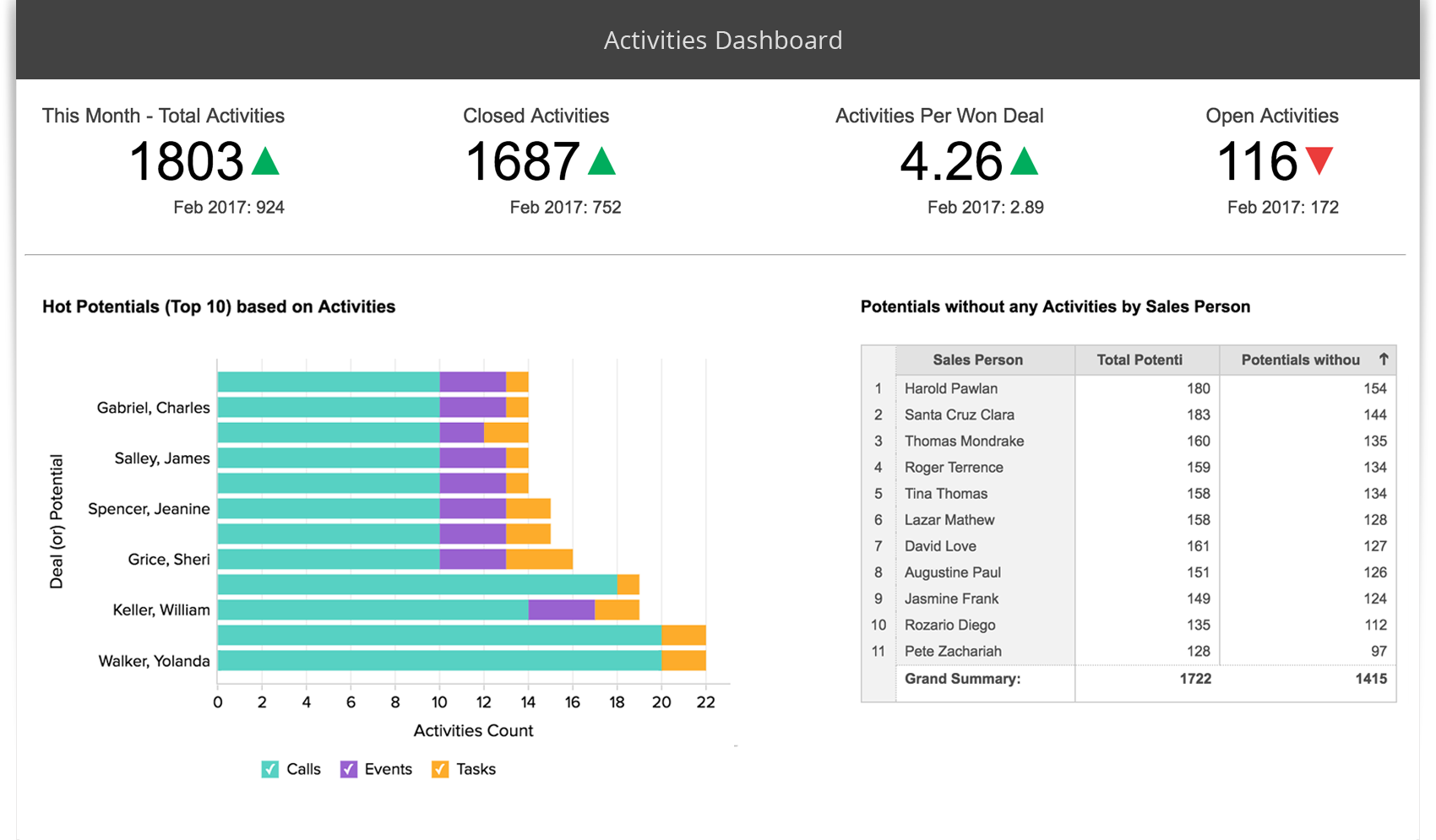Image resolution: width=1436 pixels, height=840 pixels.
Task: Open the Closed Activities value 1687
Action: click(523, 162)
